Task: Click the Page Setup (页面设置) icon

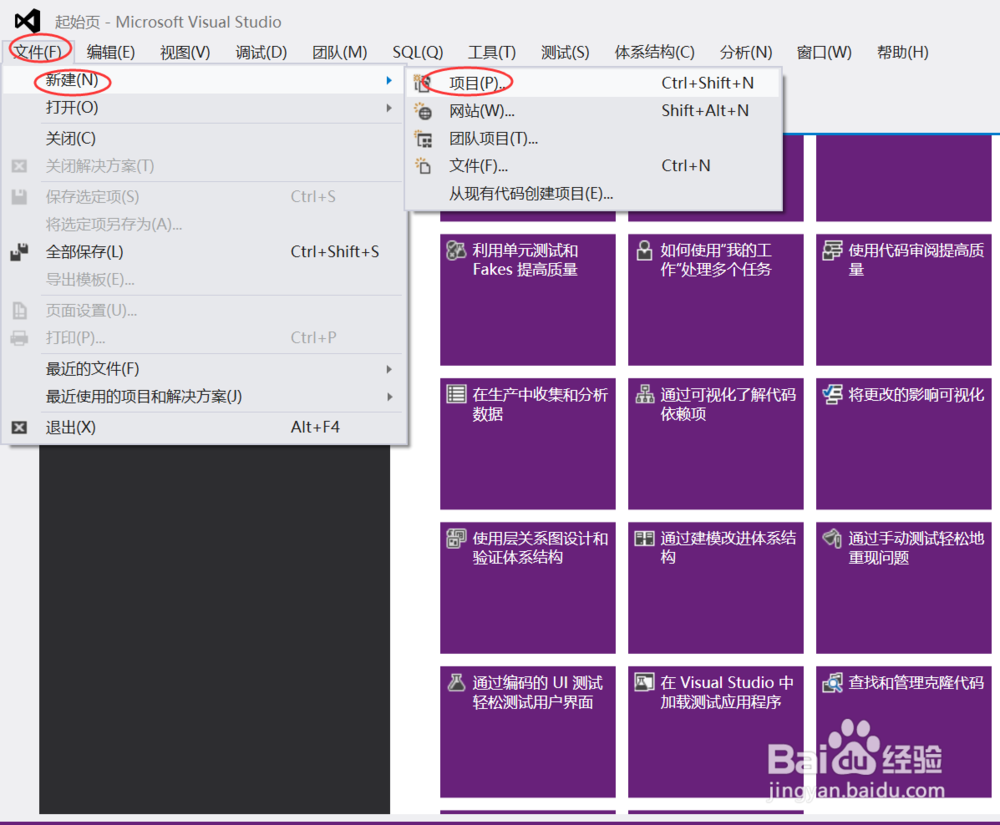Action: [20, 310]
